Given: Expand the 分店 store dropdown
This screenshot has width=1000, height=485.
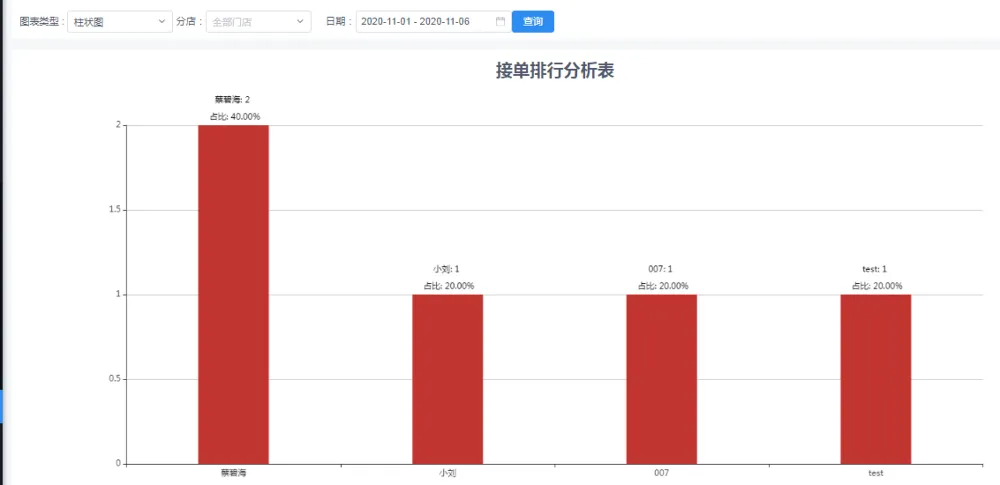Looking at the screenshot, I should pos(258,21).
